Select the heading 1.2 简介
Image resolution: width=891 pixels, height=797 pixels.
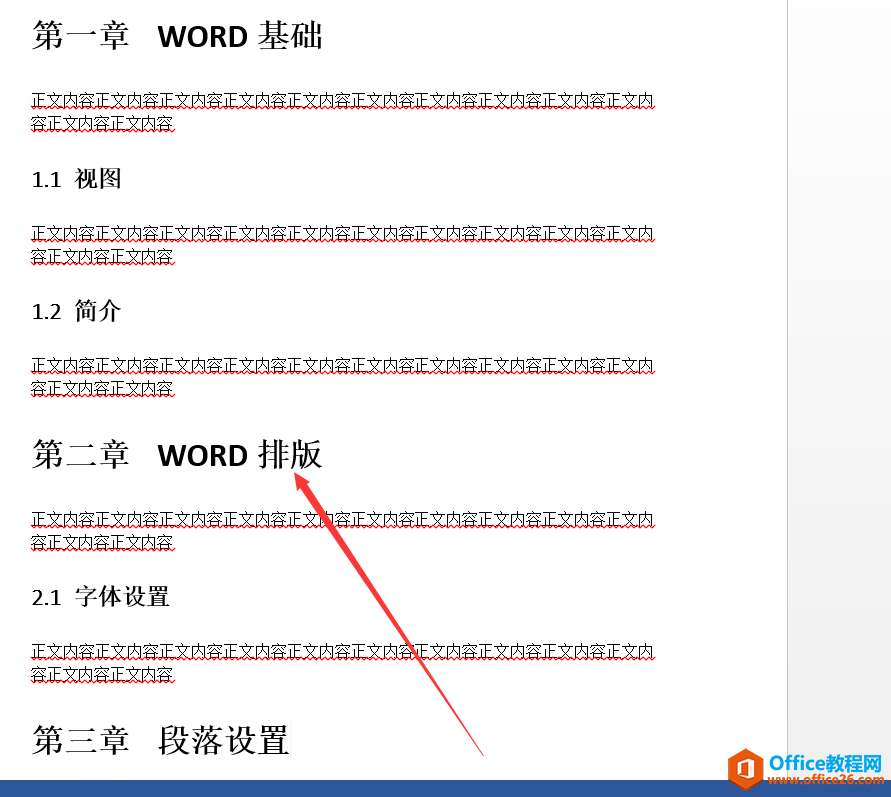76,311
